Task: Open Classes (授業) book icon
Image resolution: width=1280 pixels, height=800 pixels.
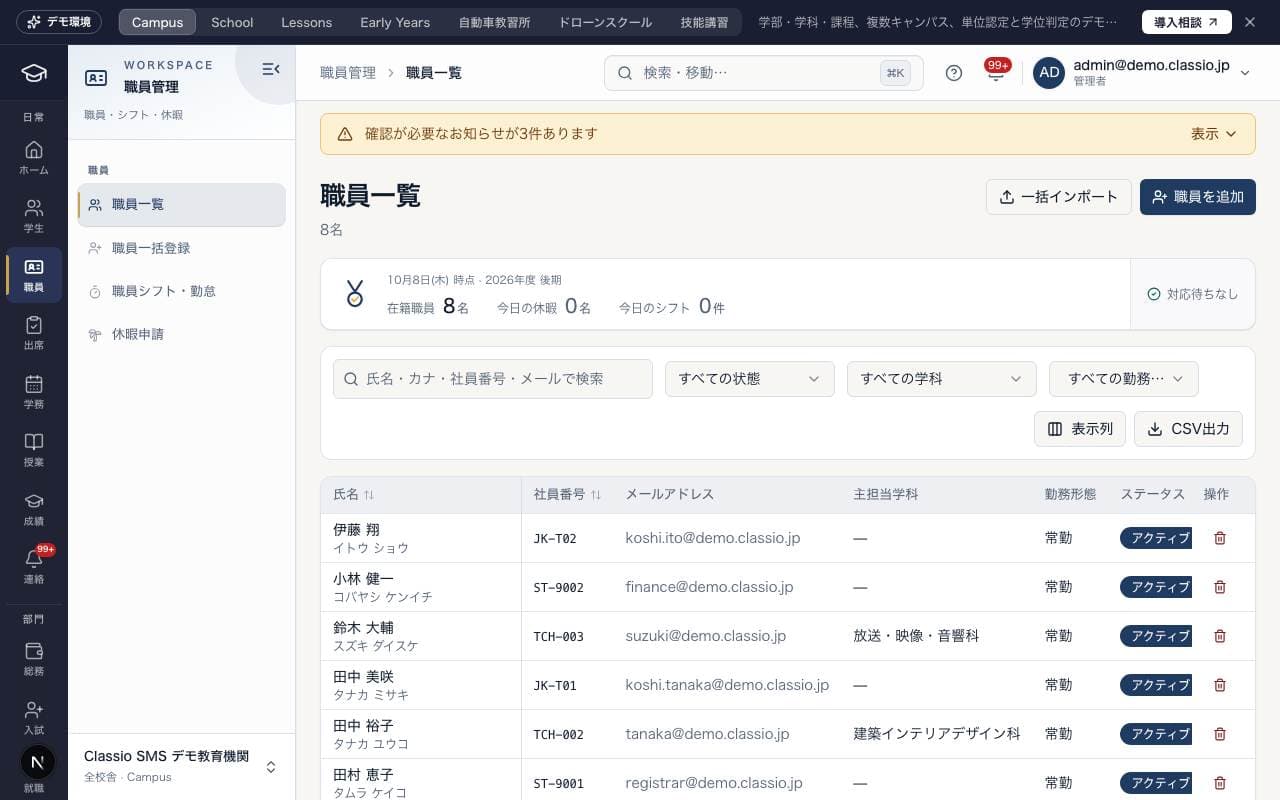Action: click(x=34, y=450)
